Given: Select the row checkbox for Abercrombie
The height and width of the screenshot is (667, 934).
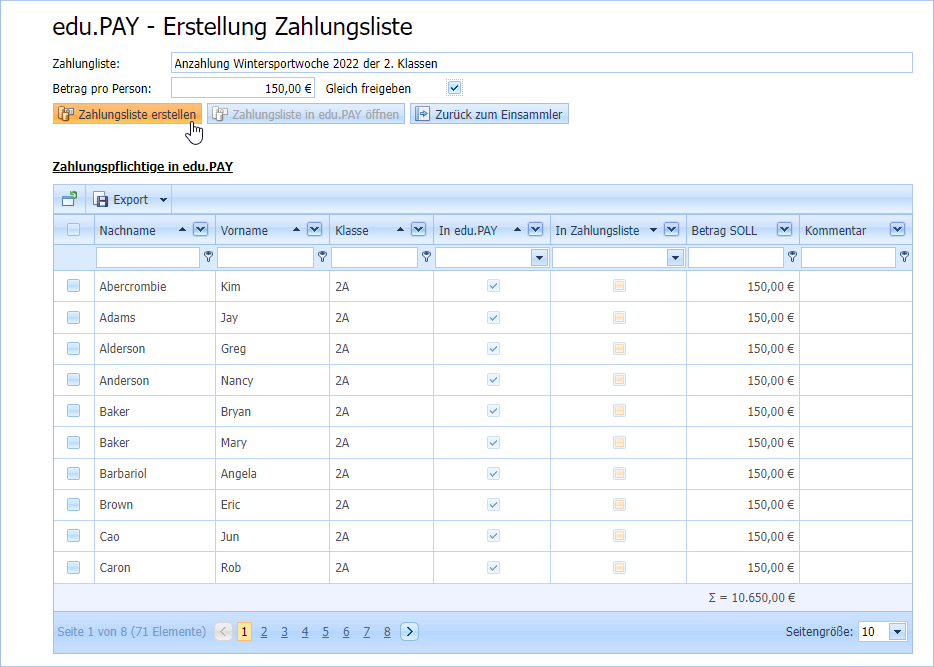Looking at the screenshot, I should (x=74, y=287).
